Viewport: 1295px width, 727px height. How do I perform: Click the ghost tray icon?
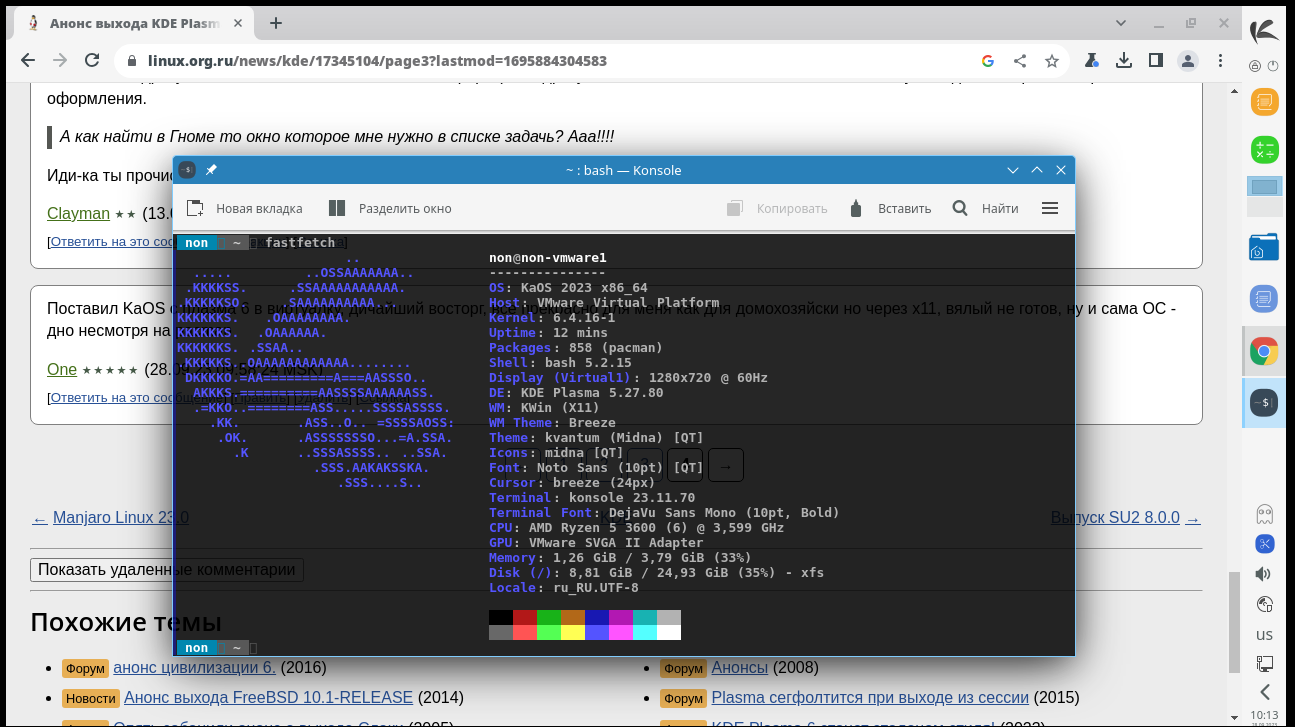(1265, 515)
